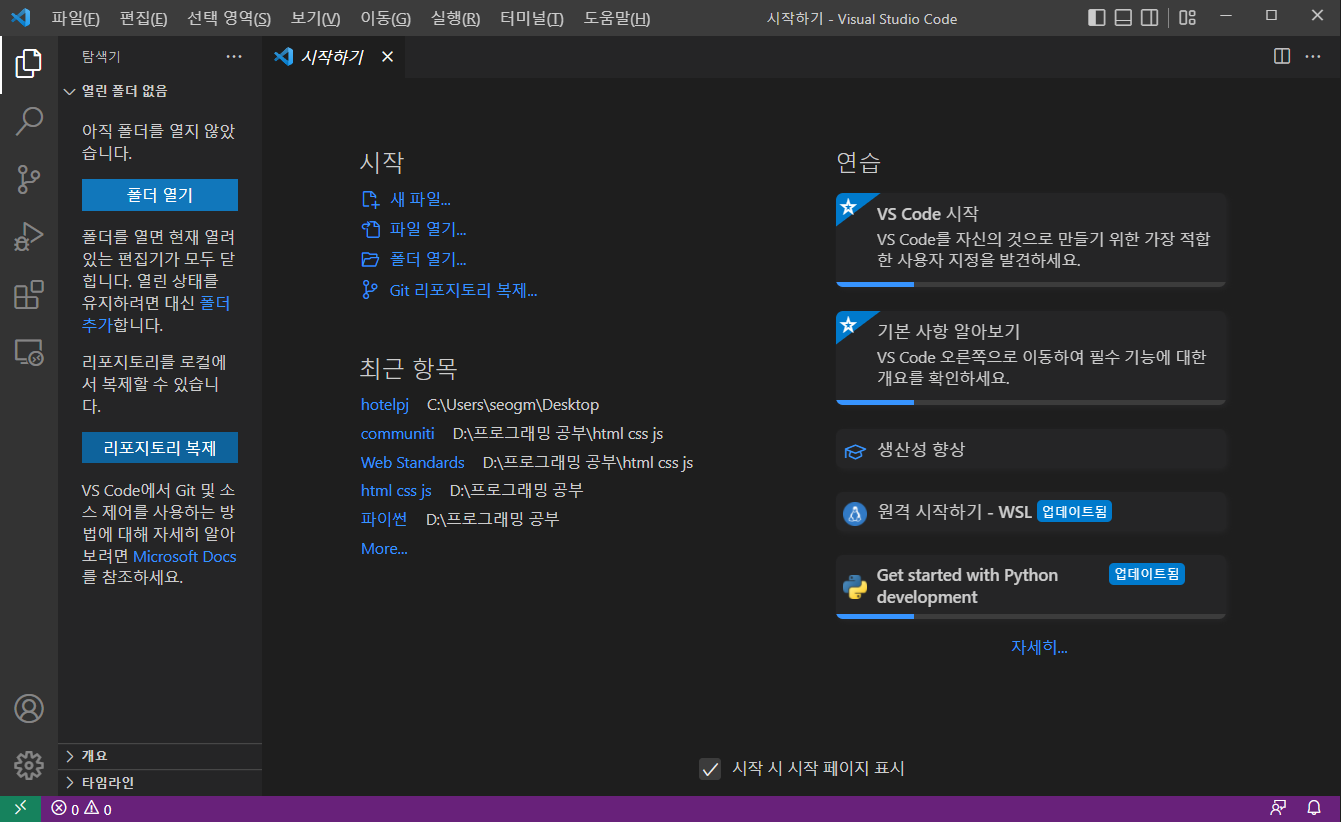Collapse the 열린 폴더 없음 section
Screen dimensions: 1341x822
(160, 91)
